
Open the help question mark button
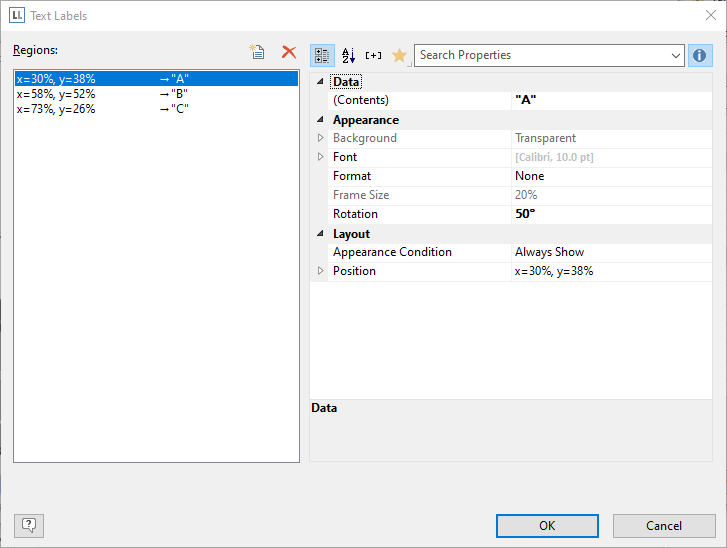(29, 525)
